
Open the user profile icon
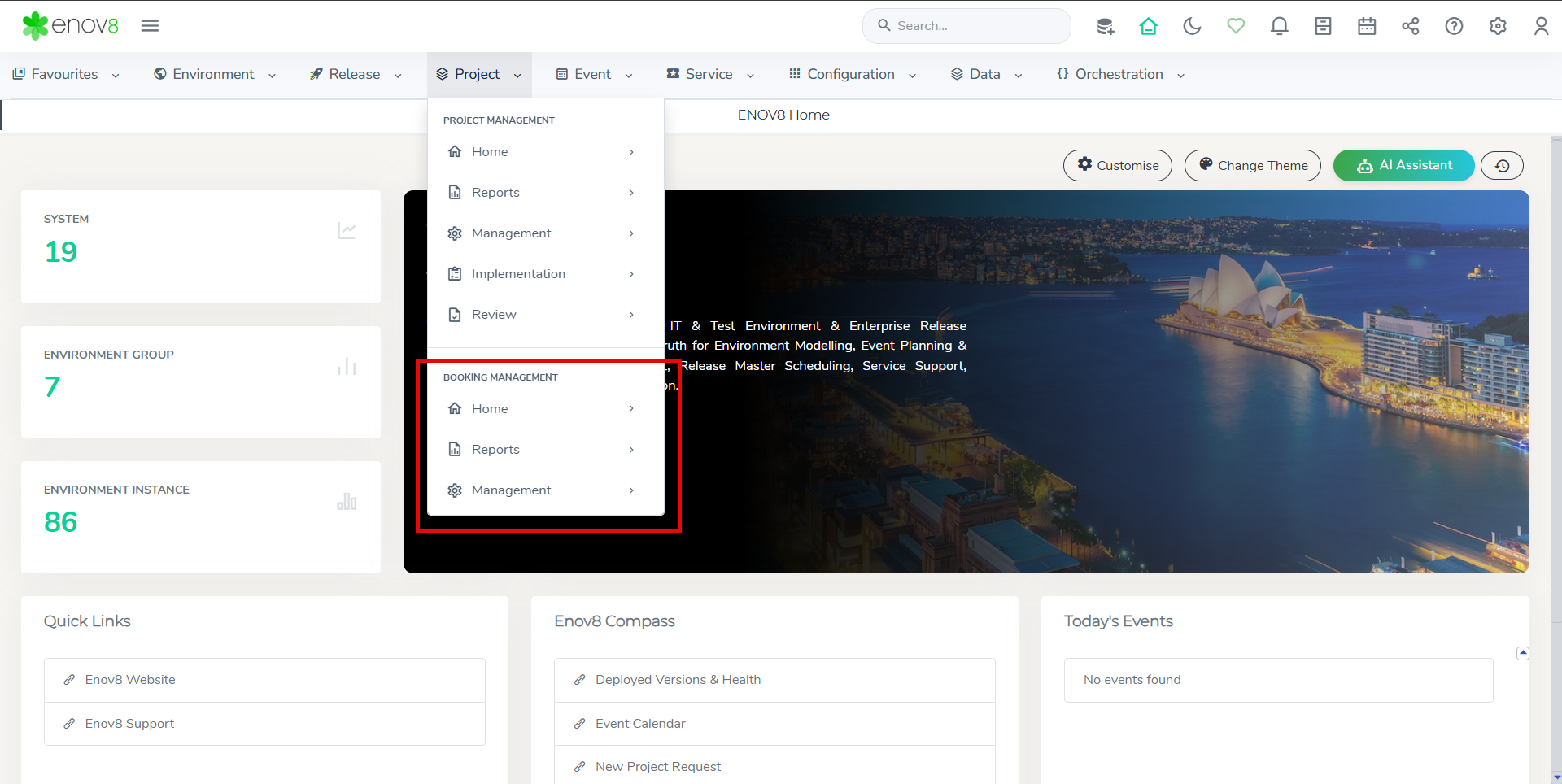pos(1541,26)
